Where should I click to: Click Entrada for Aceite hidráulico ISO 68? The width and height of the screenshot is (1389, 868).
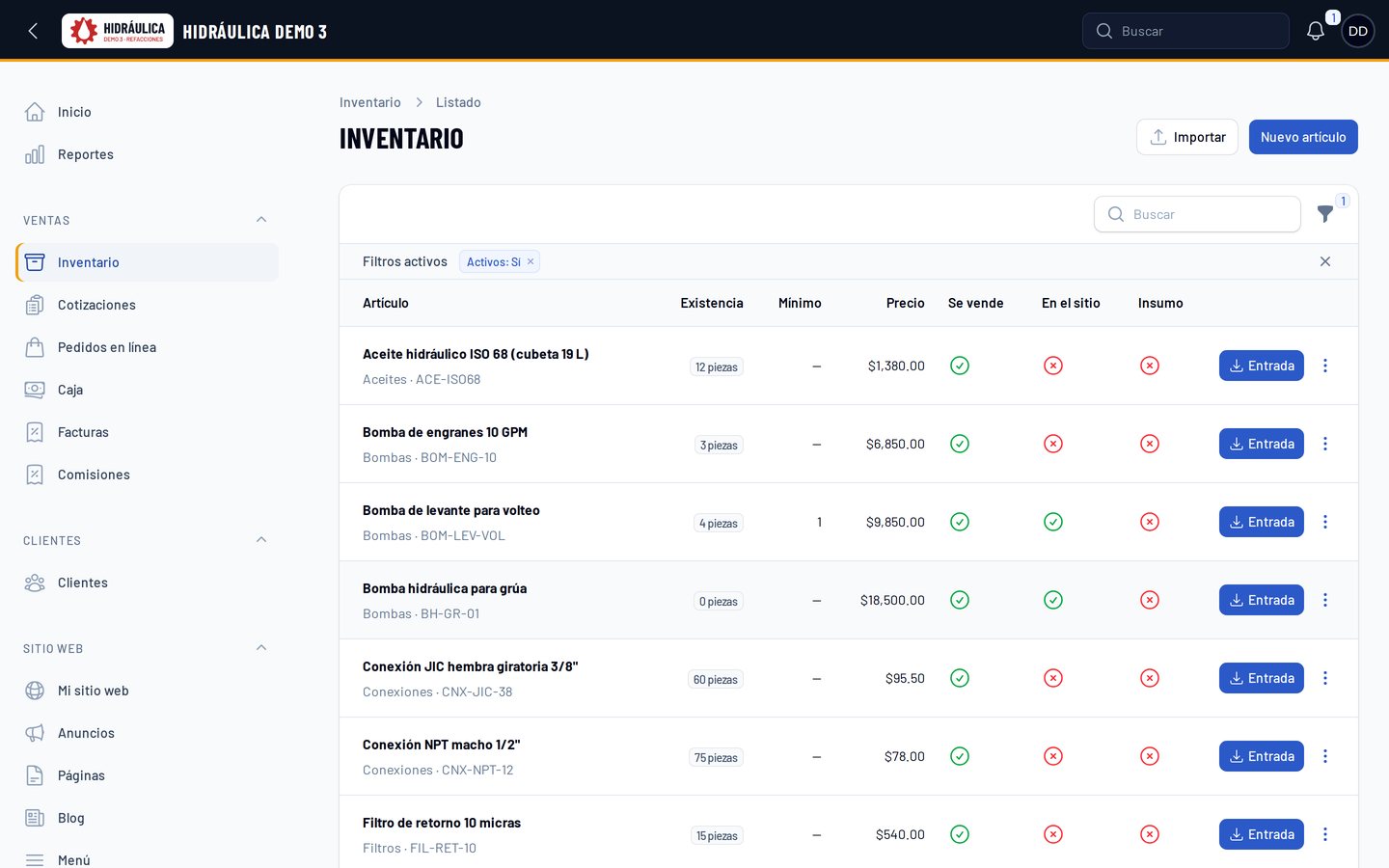[x=1262, y=366]
